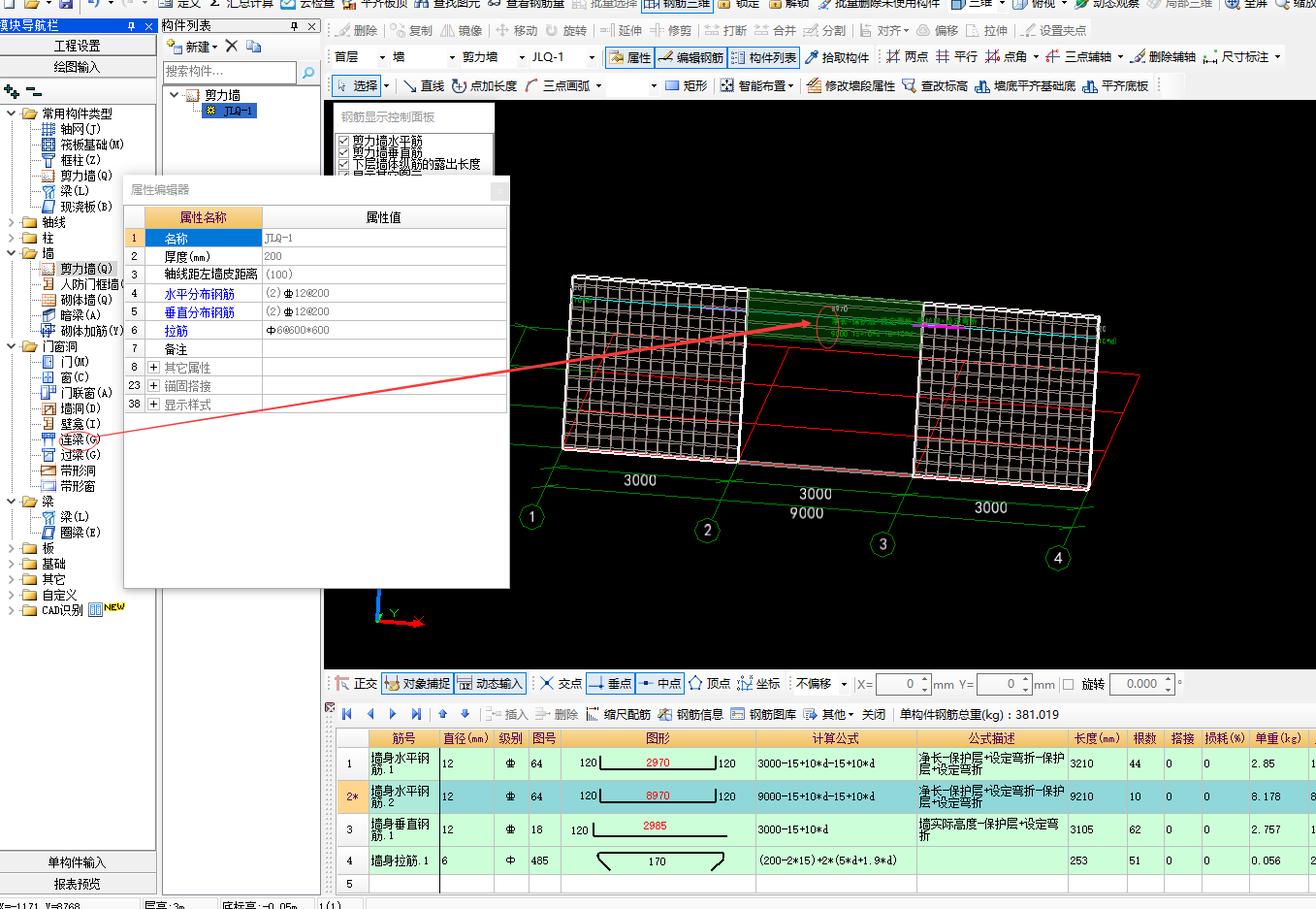Choose the 点加长度 drawing tool

click(484, 86)
